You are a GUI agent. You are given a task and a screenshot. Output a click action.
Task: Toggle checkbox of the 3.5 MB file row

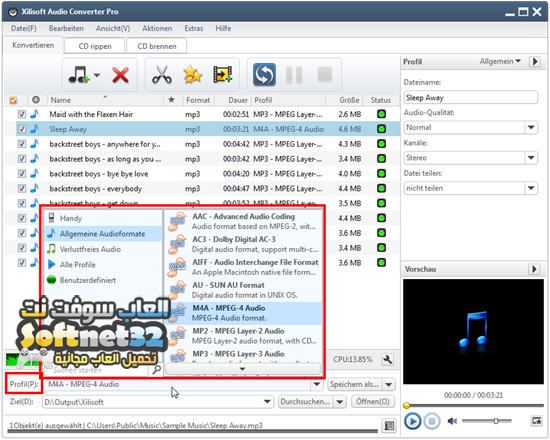click(x=22, y=203)
